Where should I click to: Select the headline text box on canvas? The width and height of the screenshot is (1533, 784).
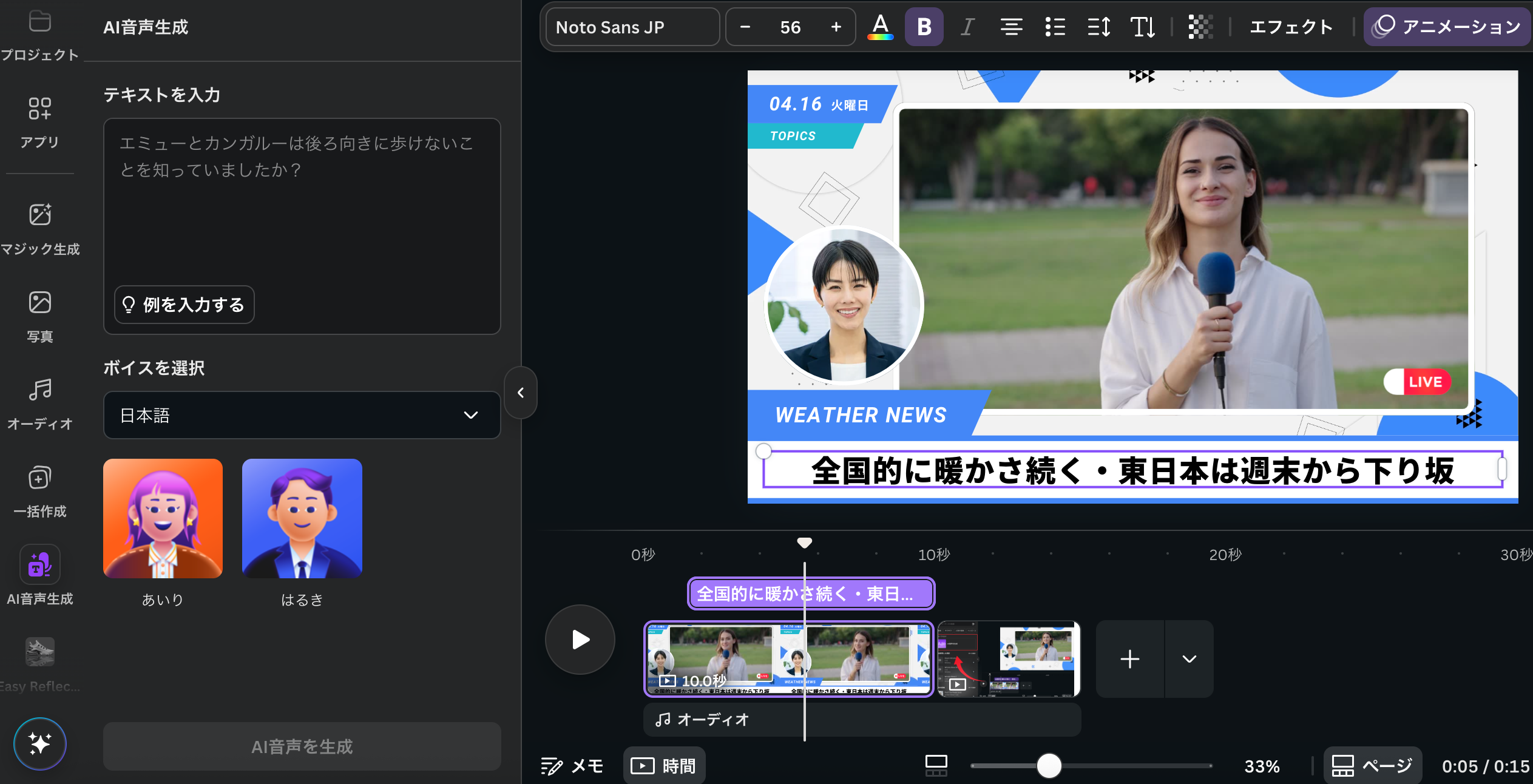1132,470
